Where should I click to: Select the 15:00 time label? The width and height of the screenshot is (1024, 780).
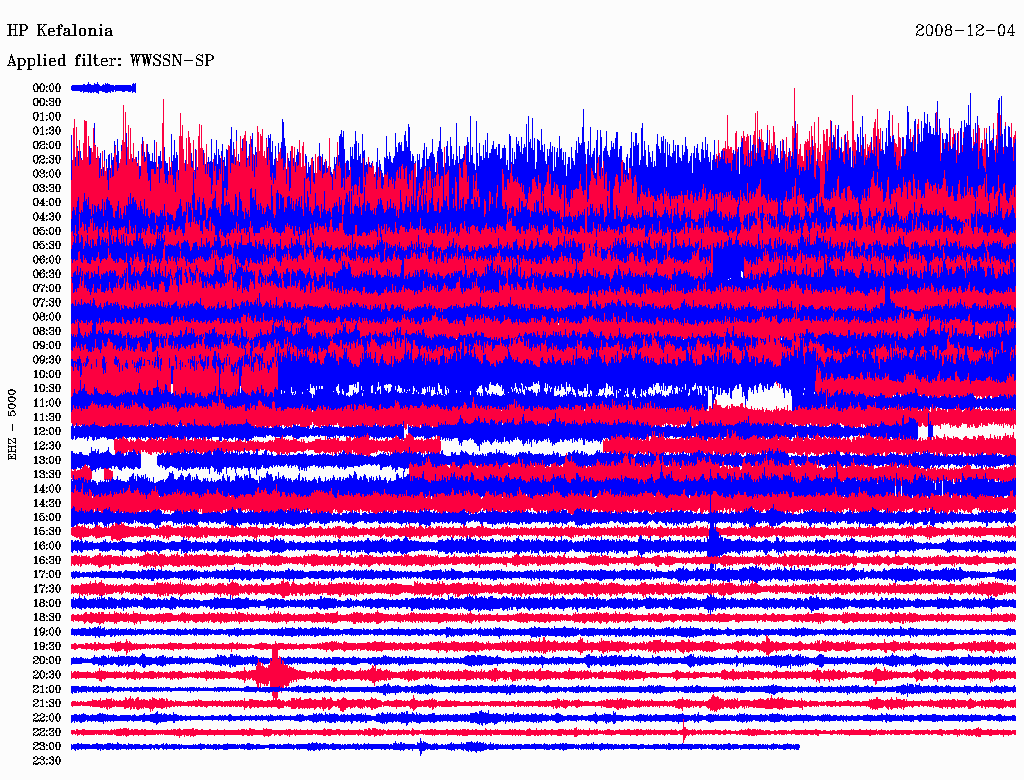click(47, 518)
